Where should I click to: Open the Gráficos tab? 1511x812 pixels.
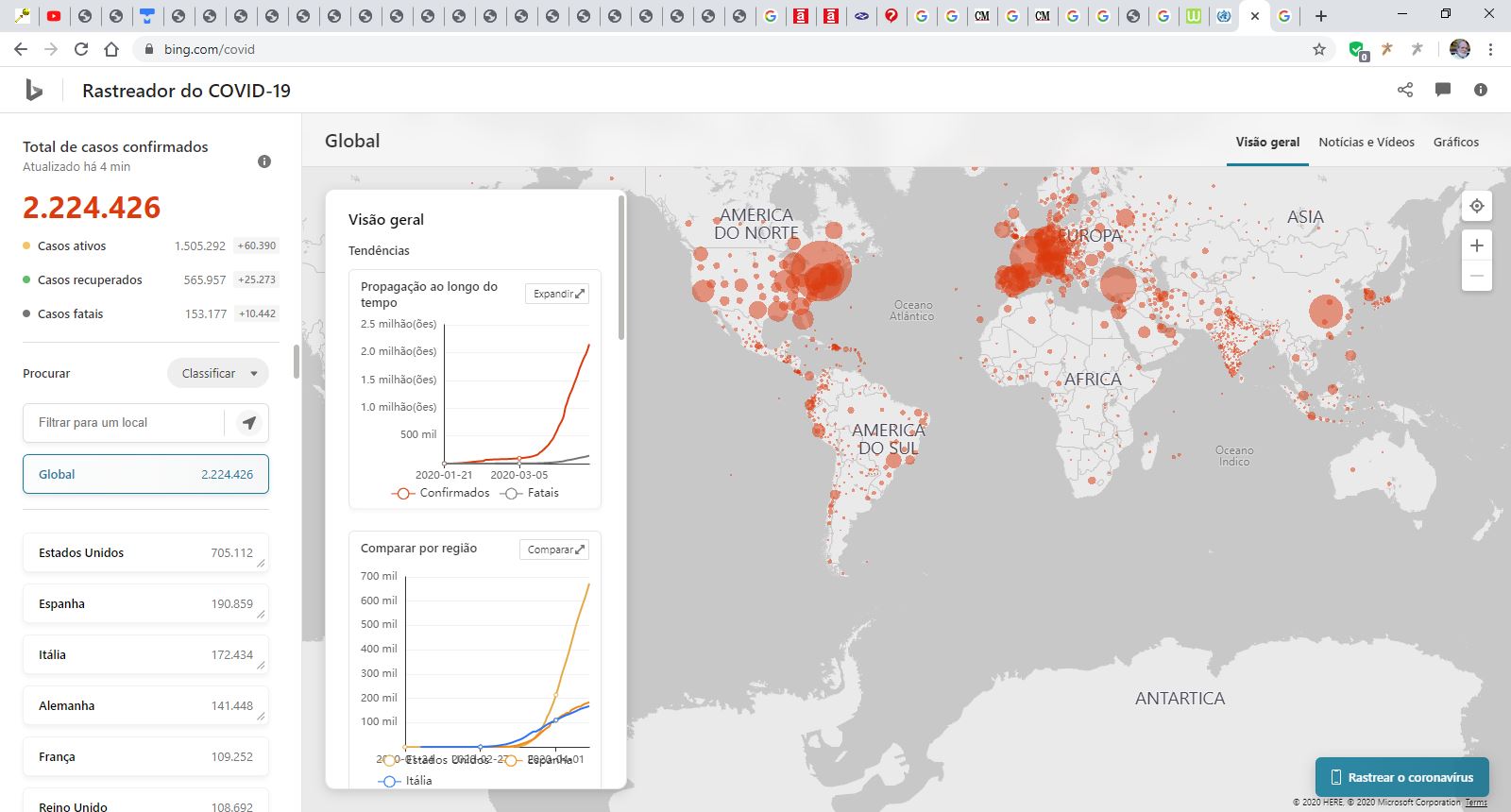[1456, 142]
